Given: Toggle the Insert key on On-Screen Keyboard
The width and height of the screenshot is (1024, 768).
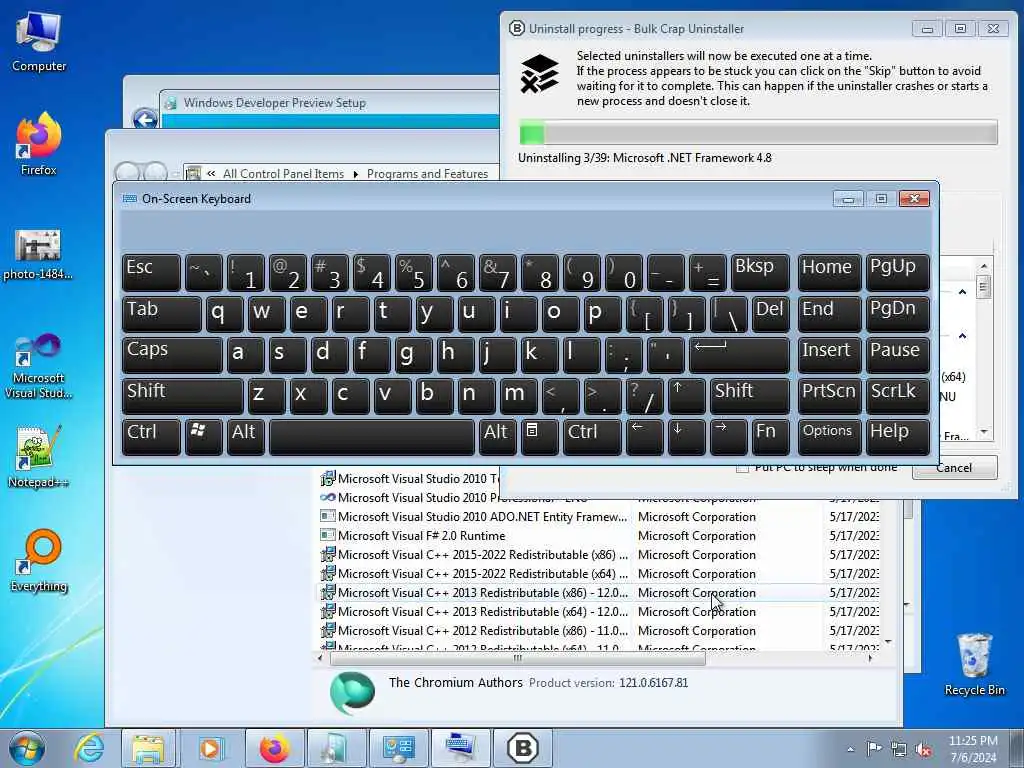Looking at the screenshot, I should click(829, 355).
